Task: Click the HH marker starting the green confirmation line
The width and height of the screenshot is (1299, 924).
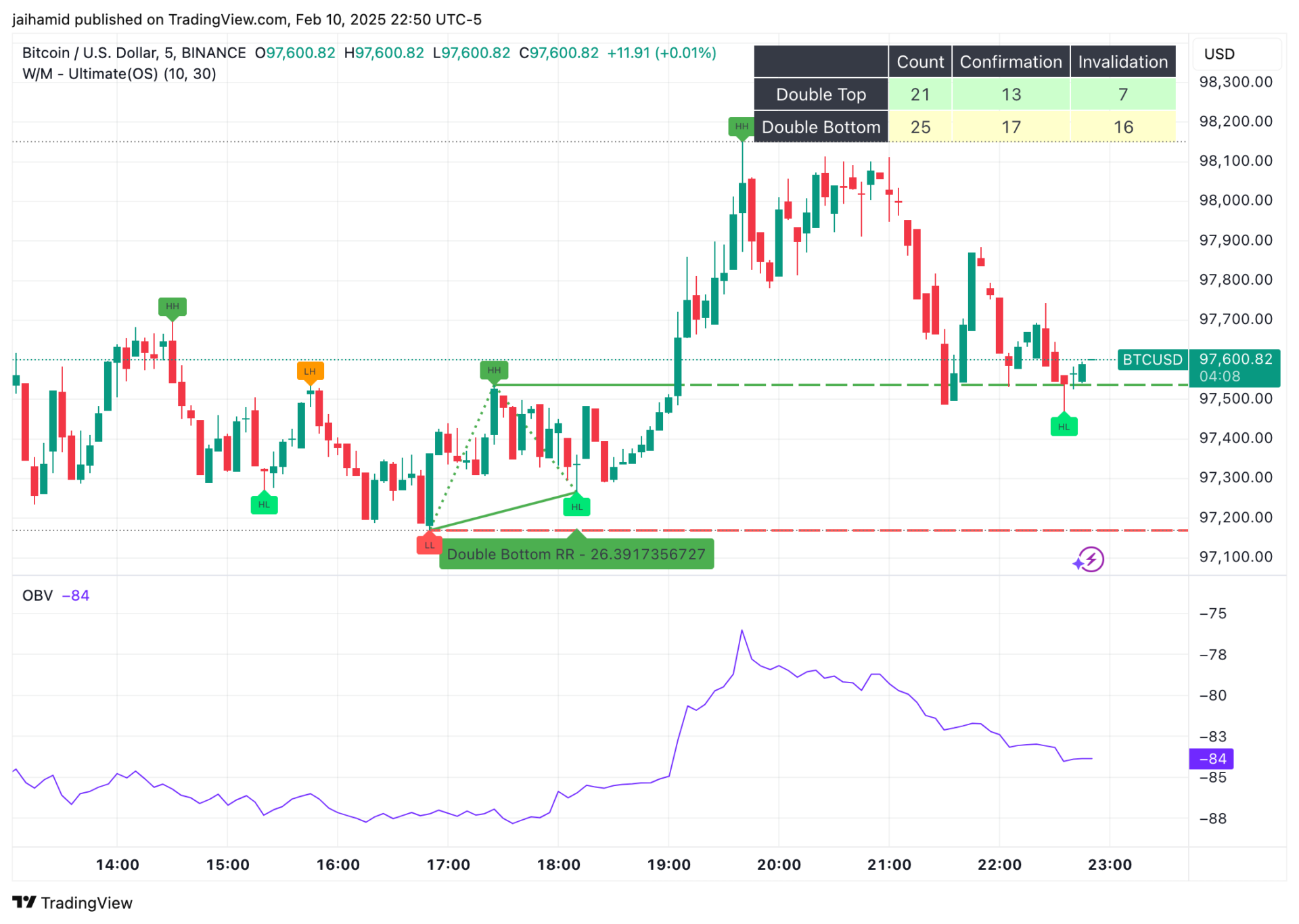Action: [x=494, y=371]
